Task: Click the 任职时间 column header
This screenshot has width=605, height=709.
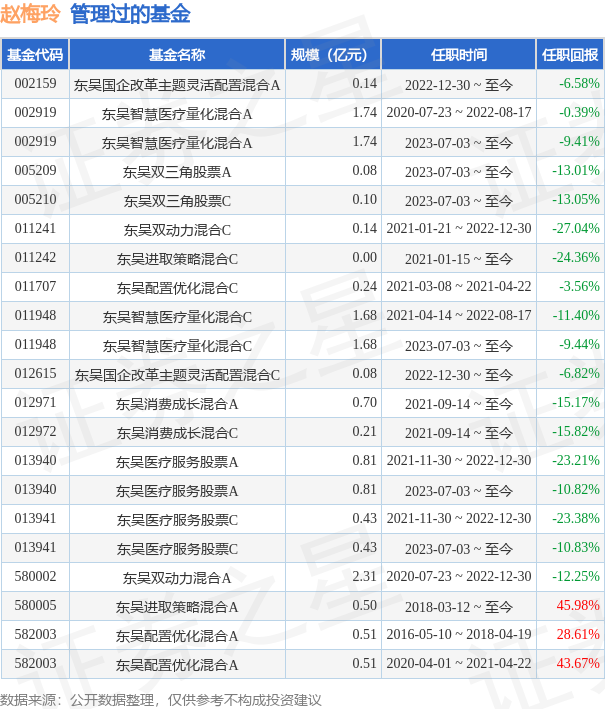Action: [x=458, y=55]
